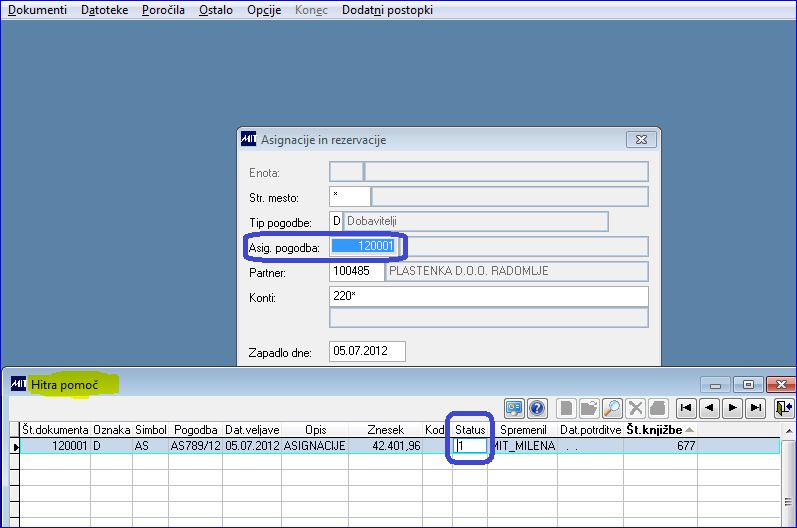Go to the previous record arrow

709,408
